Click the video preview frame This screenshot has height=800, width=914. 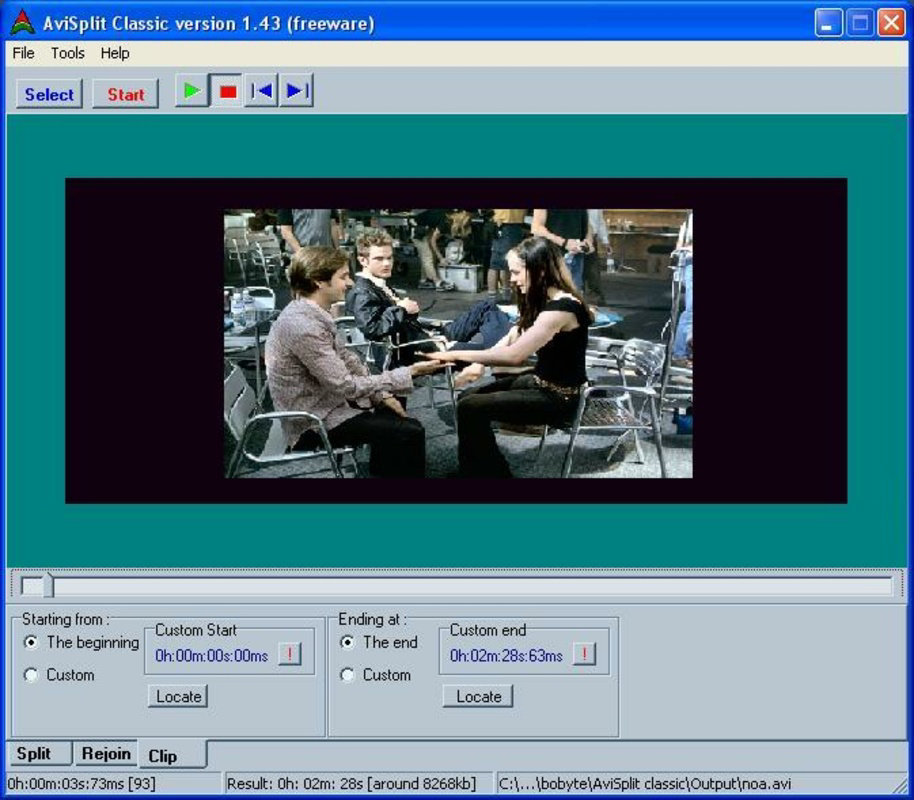(x=458, y=343)
